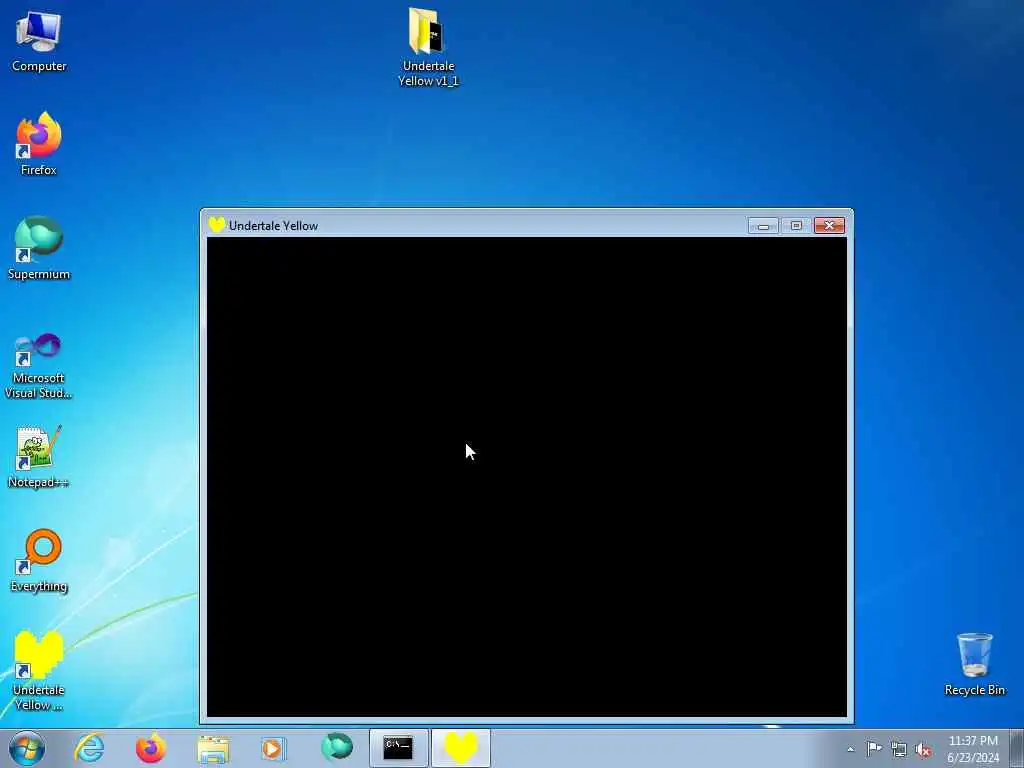Open the clock showing 11:37 PM
Viewport: 1024px width, 768px height.
point(973,749)
